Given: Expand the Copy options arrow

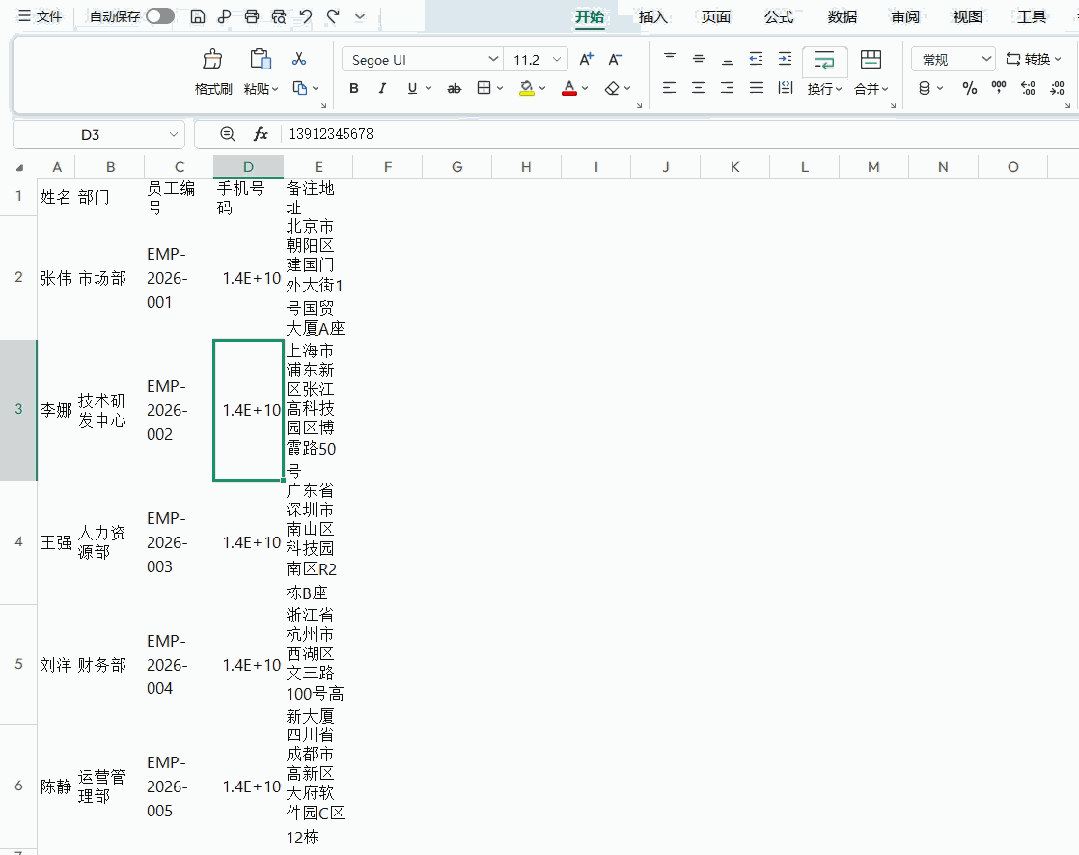Looking at the screenshot, I should click(316, 88).
